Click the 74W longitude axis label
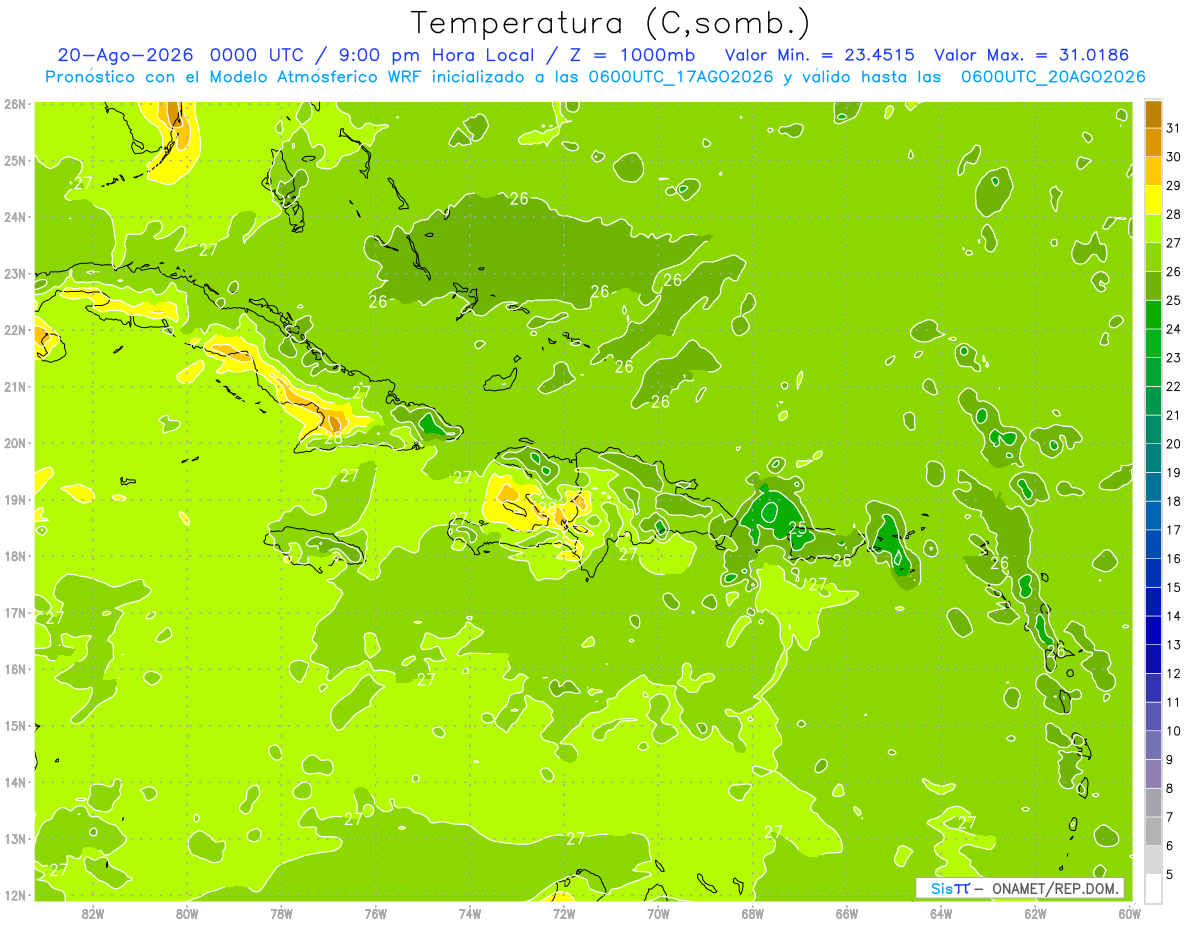The image size is (1200, 927). (469, 913)
